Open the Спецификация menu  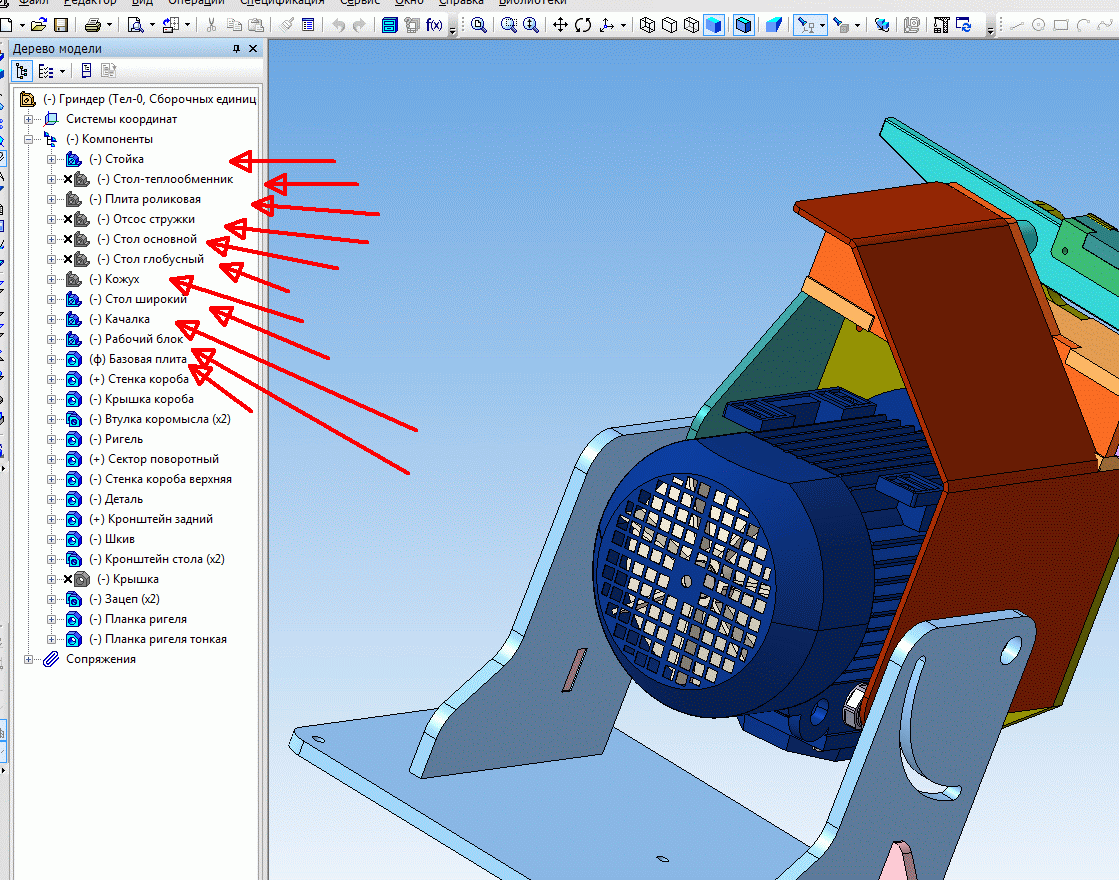pyautogui.click(x=283, y=2)
